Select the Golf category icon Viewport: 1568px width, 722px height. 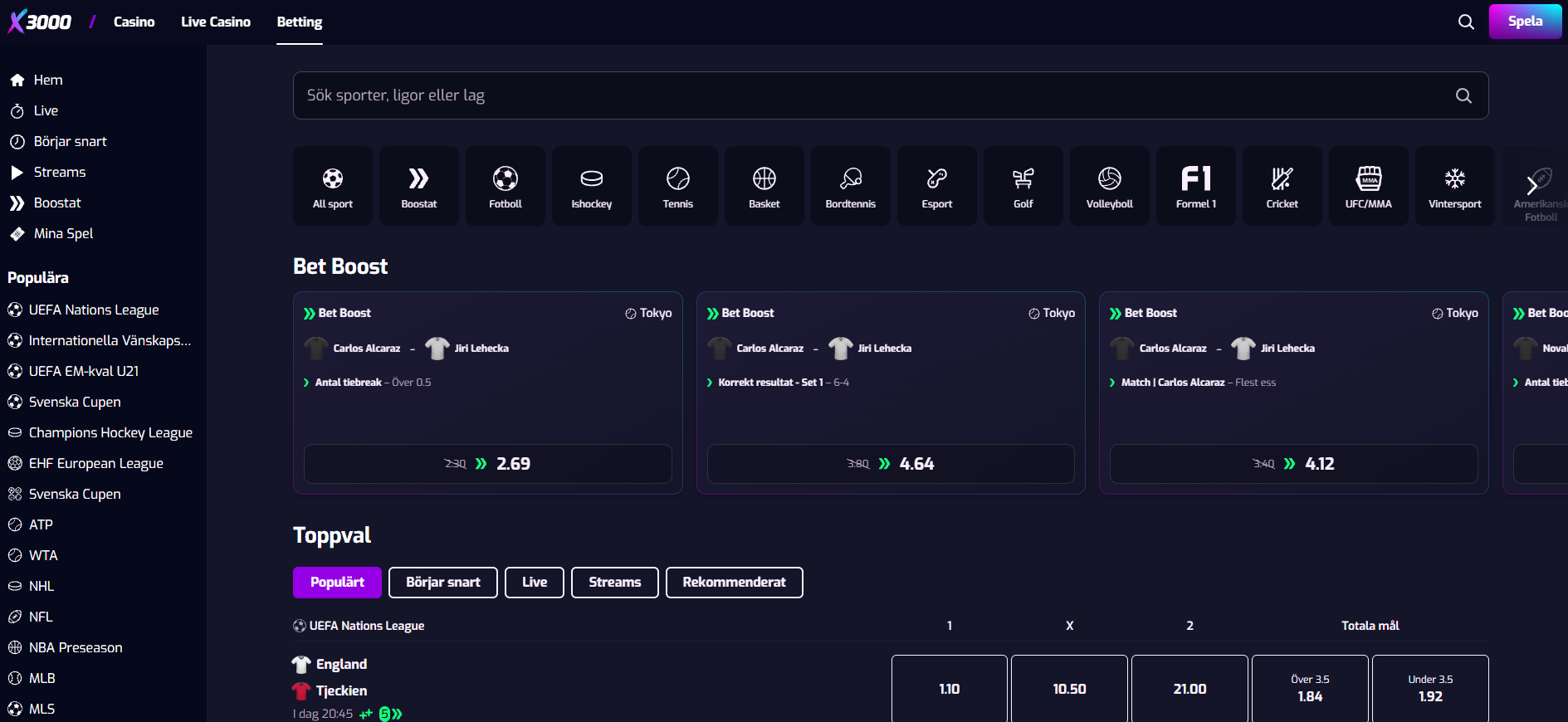[x=1023, y=186]
